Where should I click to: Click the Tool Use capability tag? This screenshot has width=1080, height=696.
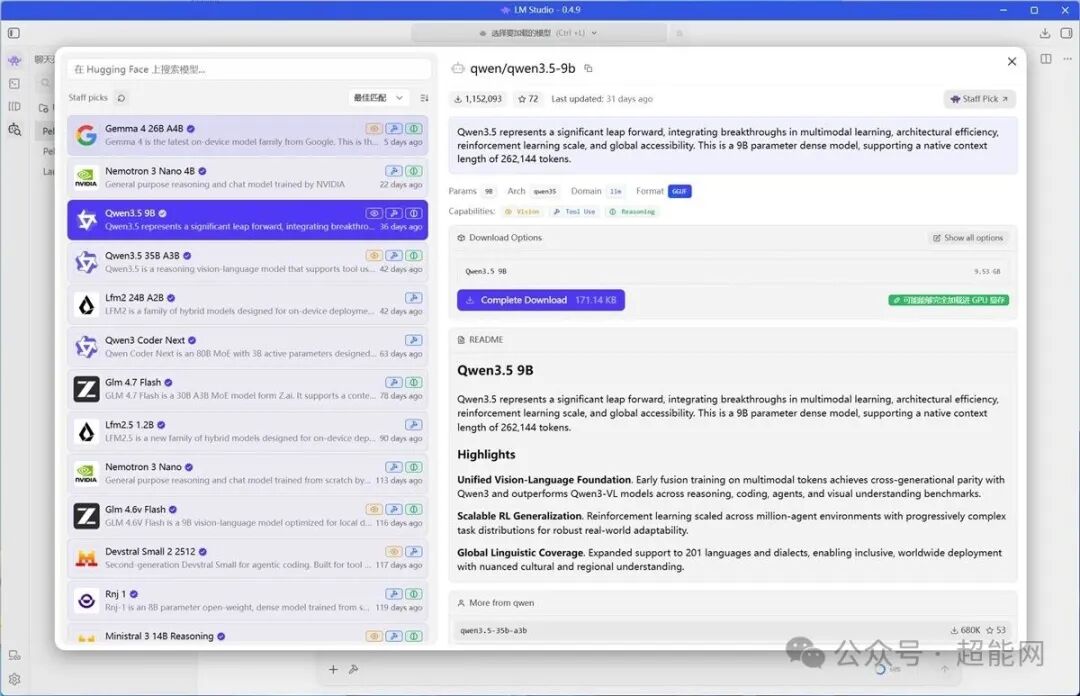pos(574,212)
